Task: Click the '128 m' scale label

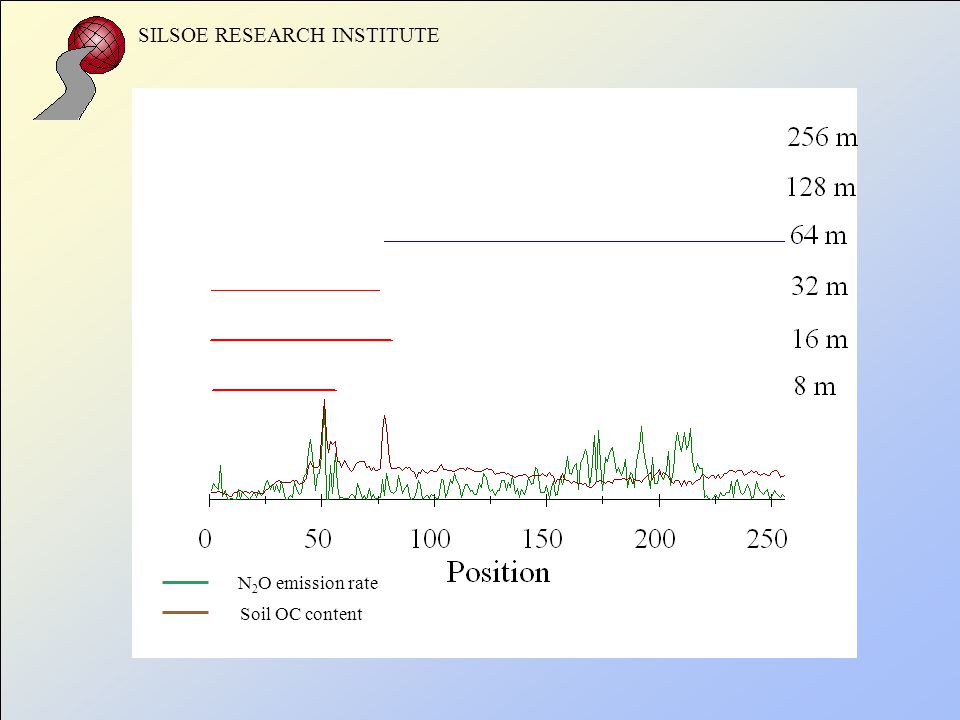Action: (820, 187)
